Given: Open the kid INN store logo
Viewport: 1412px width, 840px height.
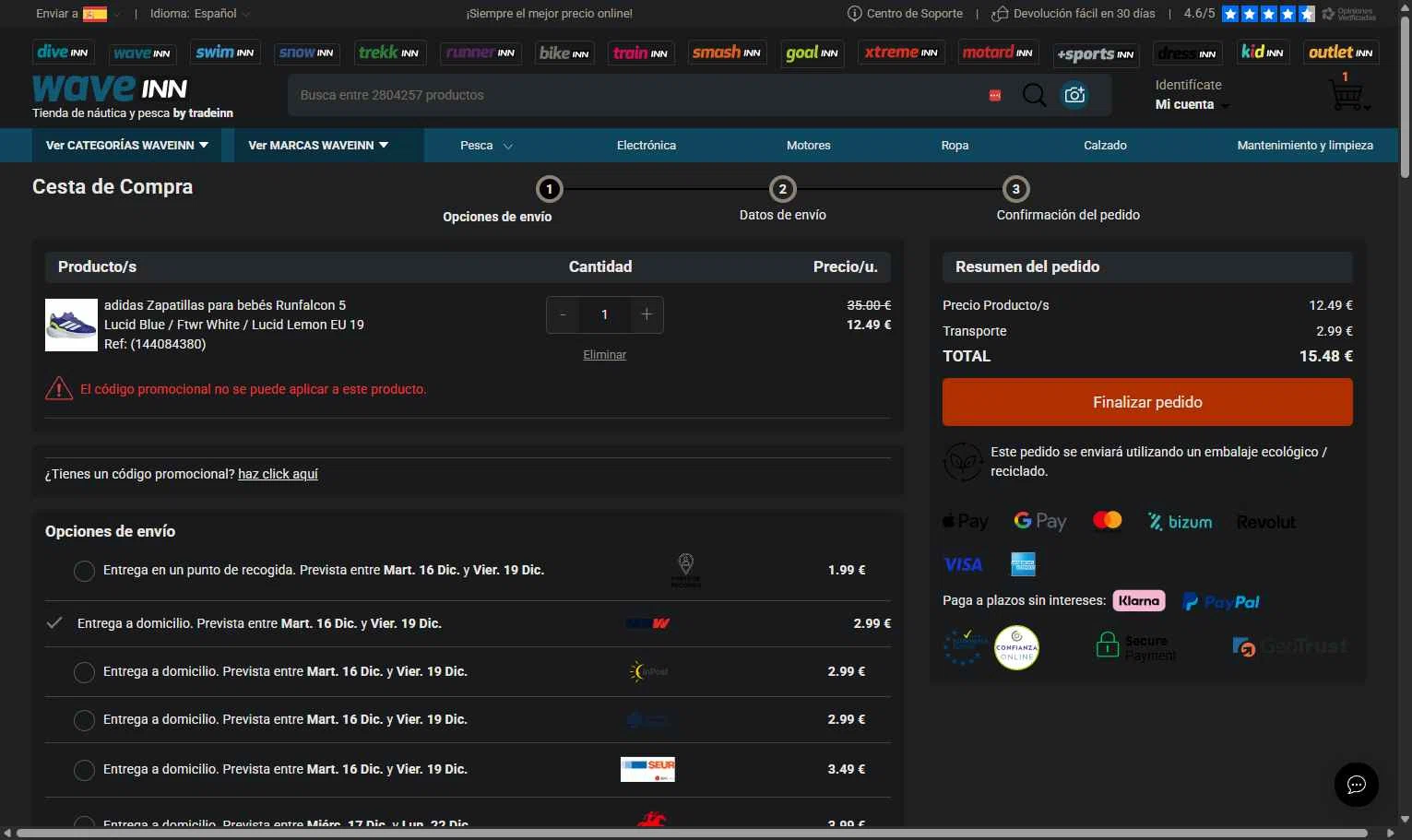Looking at the screenshot, I should (1263, 53).
